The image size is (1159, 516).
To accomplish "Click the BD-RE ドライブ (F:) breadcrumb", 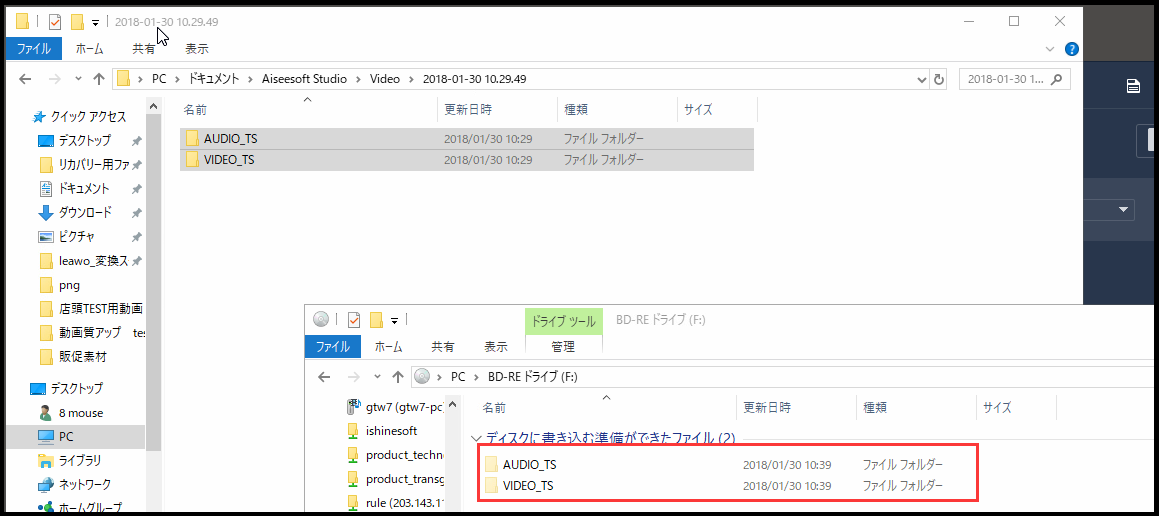I will point(532,376).
